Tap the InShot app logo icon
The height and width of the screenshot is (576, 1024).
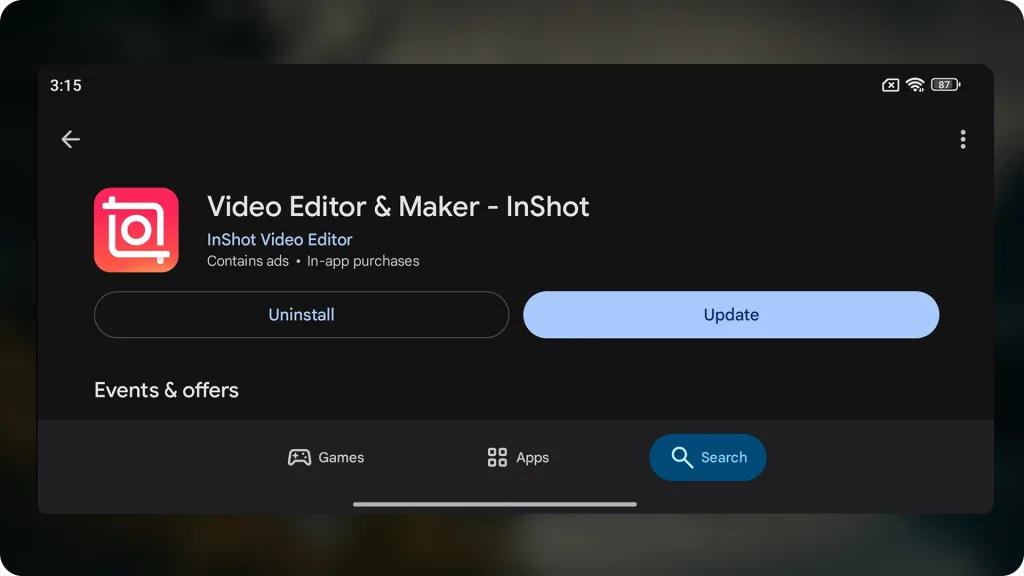pyautogui.click(x=136, y=230)
